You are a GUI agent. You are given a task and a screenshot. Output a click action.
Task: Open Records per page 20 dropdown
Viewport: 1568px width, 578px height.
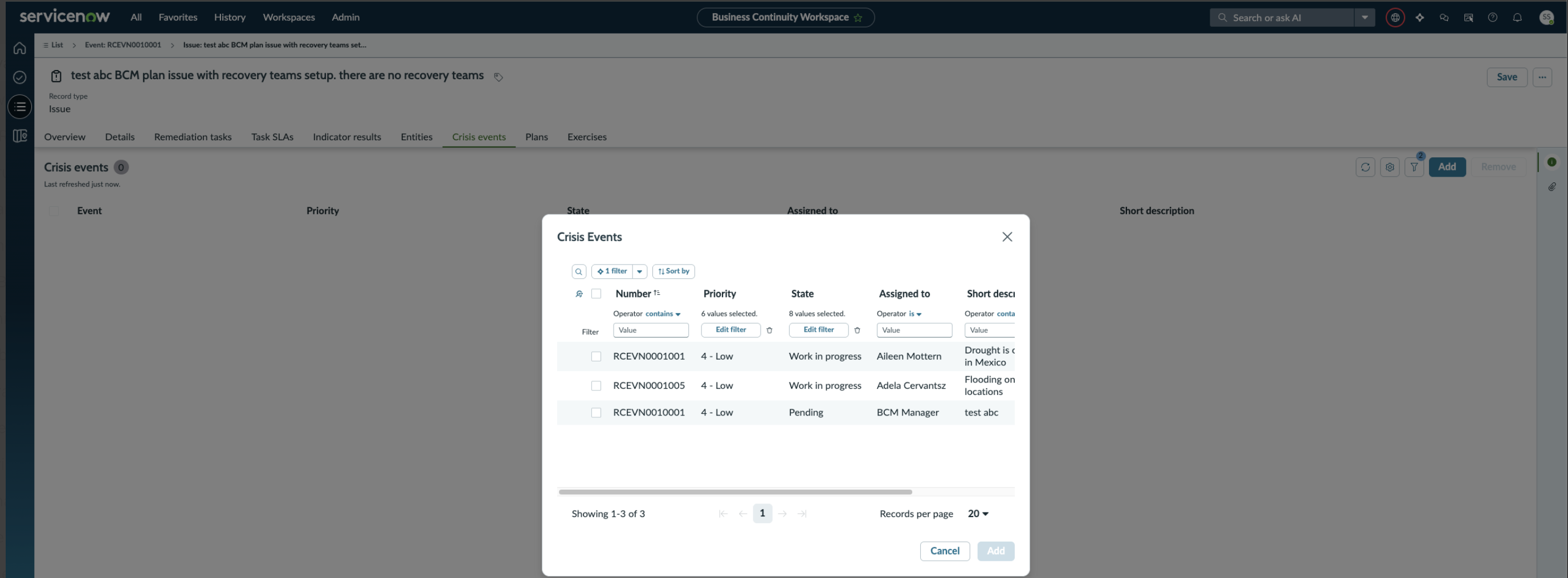[978, 514]
